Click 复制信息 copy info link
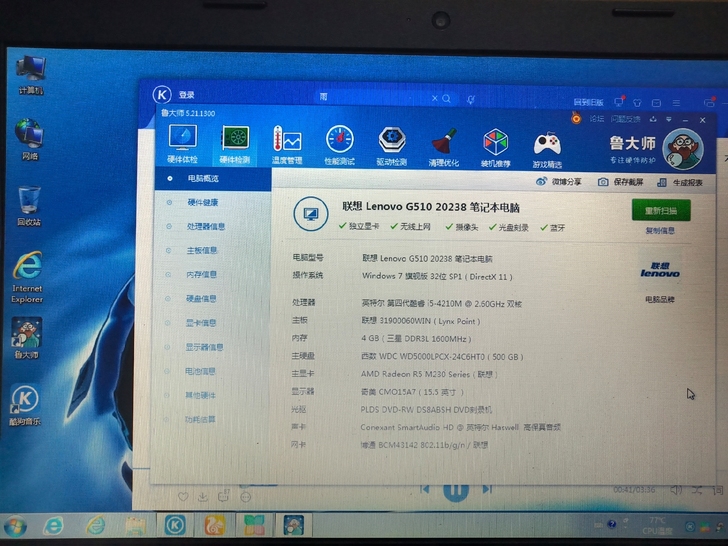728x546 pixels. coord(660,231)
